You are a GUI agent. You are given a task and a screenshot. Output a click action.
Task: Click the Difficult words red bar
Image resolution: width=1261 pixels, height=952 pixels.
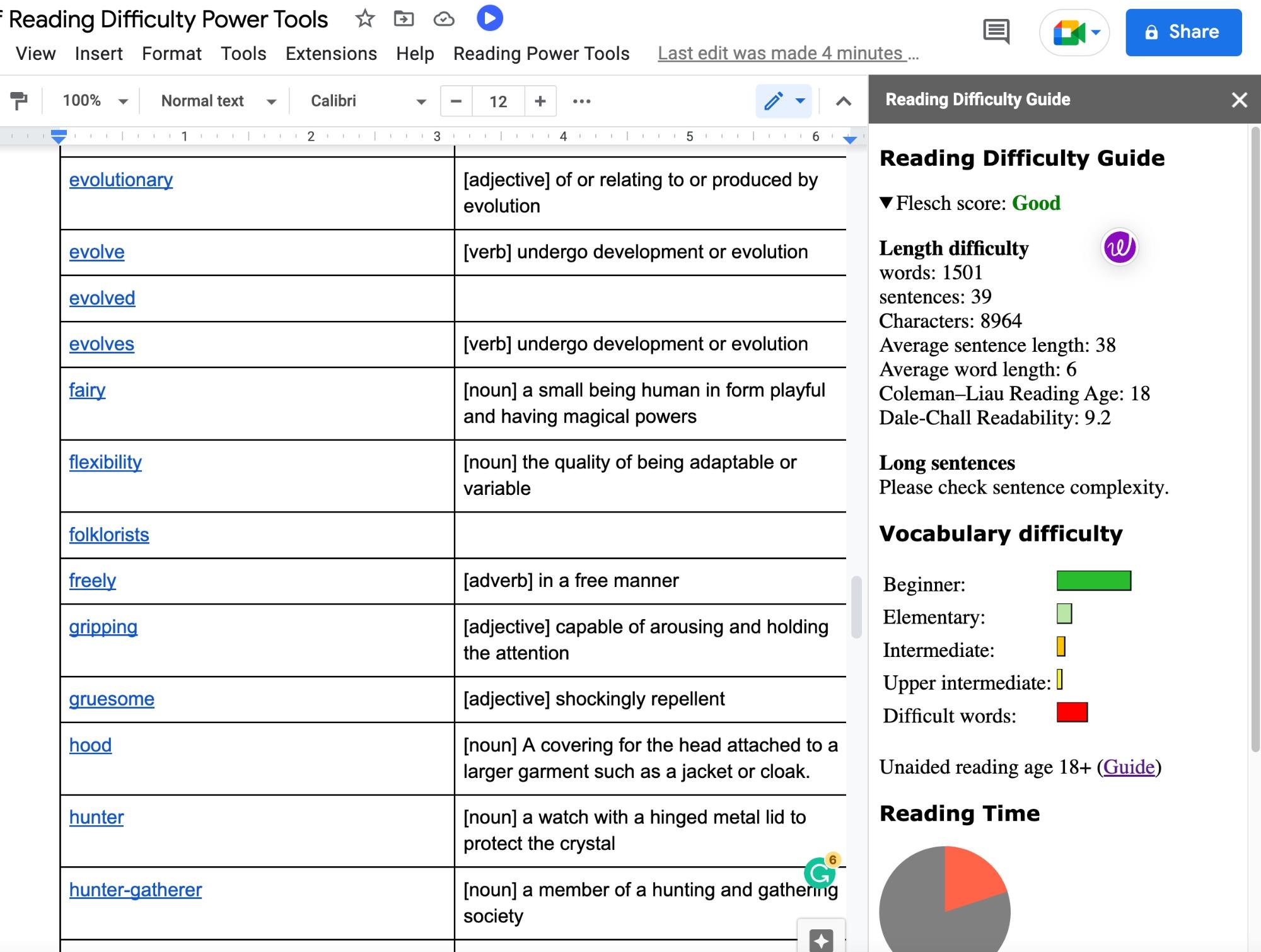(x=1072, y=712)
